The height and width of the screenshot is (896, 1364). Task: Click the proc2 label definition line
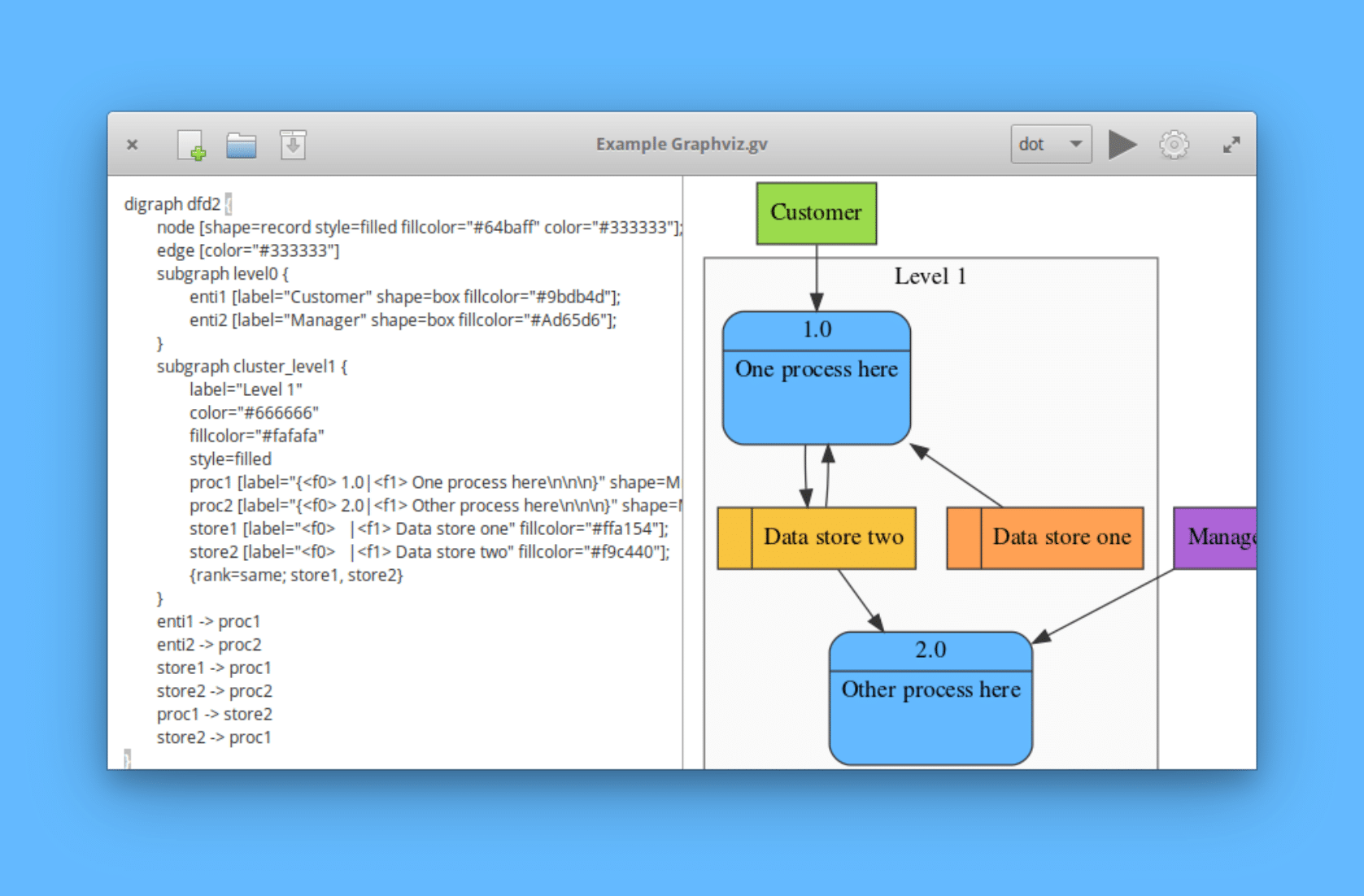pyautogui.click(x=435, y=505)
